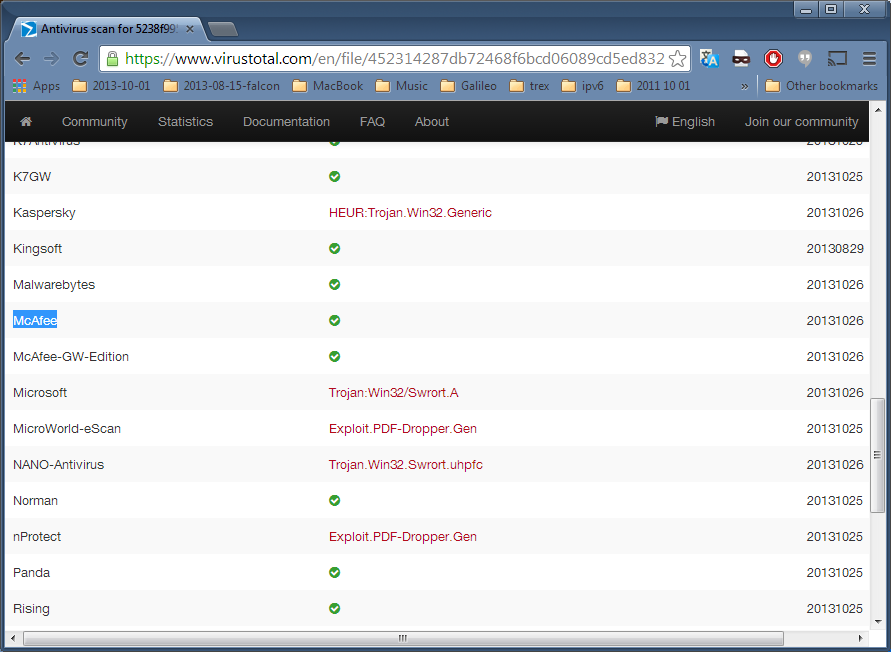Open the 2013-10-01 bookmark folder

[112, 86]
